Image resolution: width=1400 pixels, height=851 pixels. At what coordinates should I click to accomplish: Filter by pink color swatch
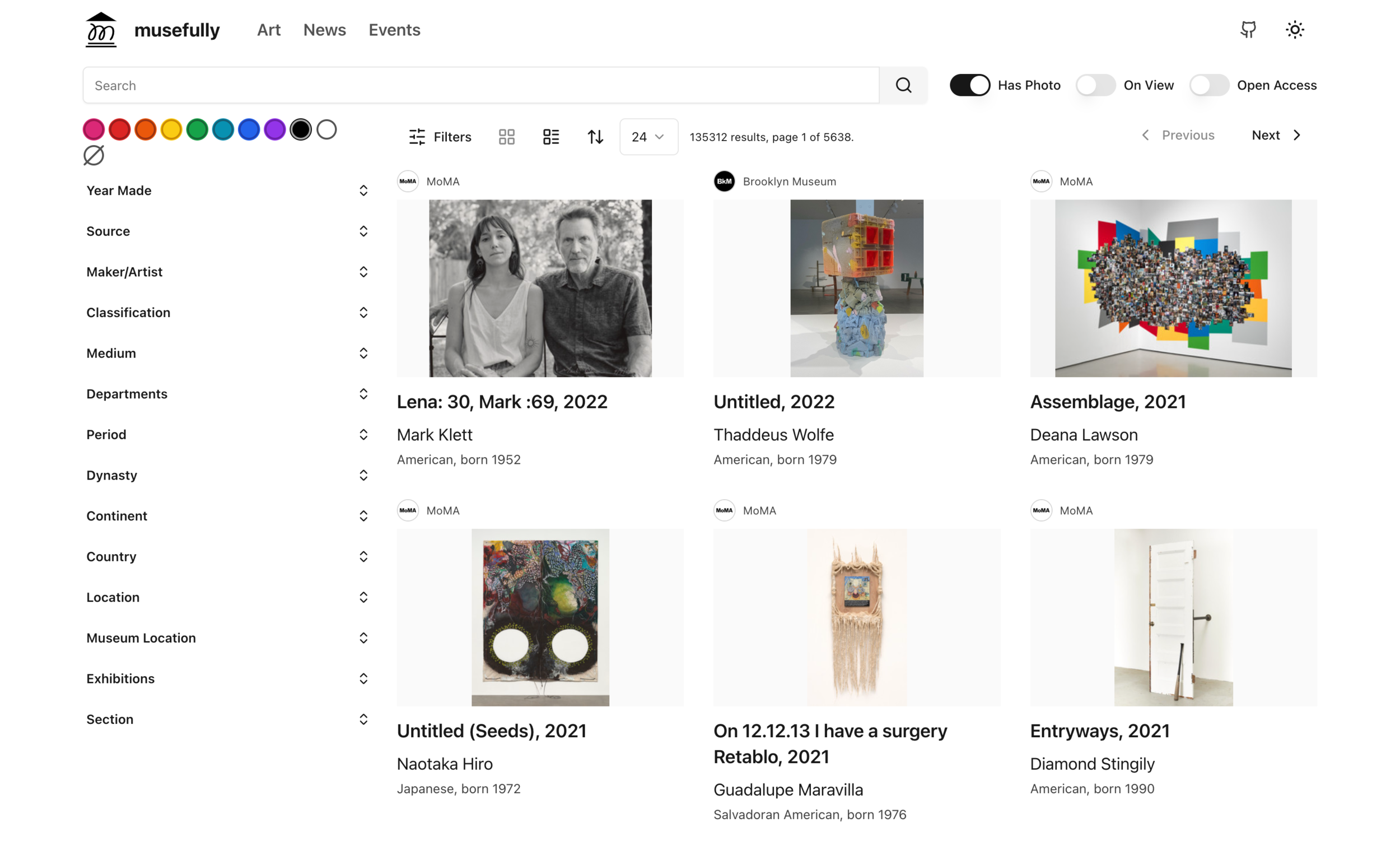coord(94,129)
